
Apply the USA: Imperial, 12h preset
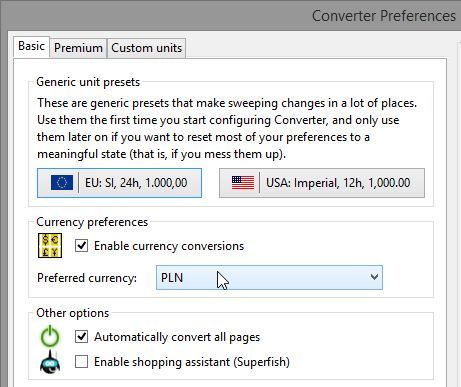[x=322, y=183]
